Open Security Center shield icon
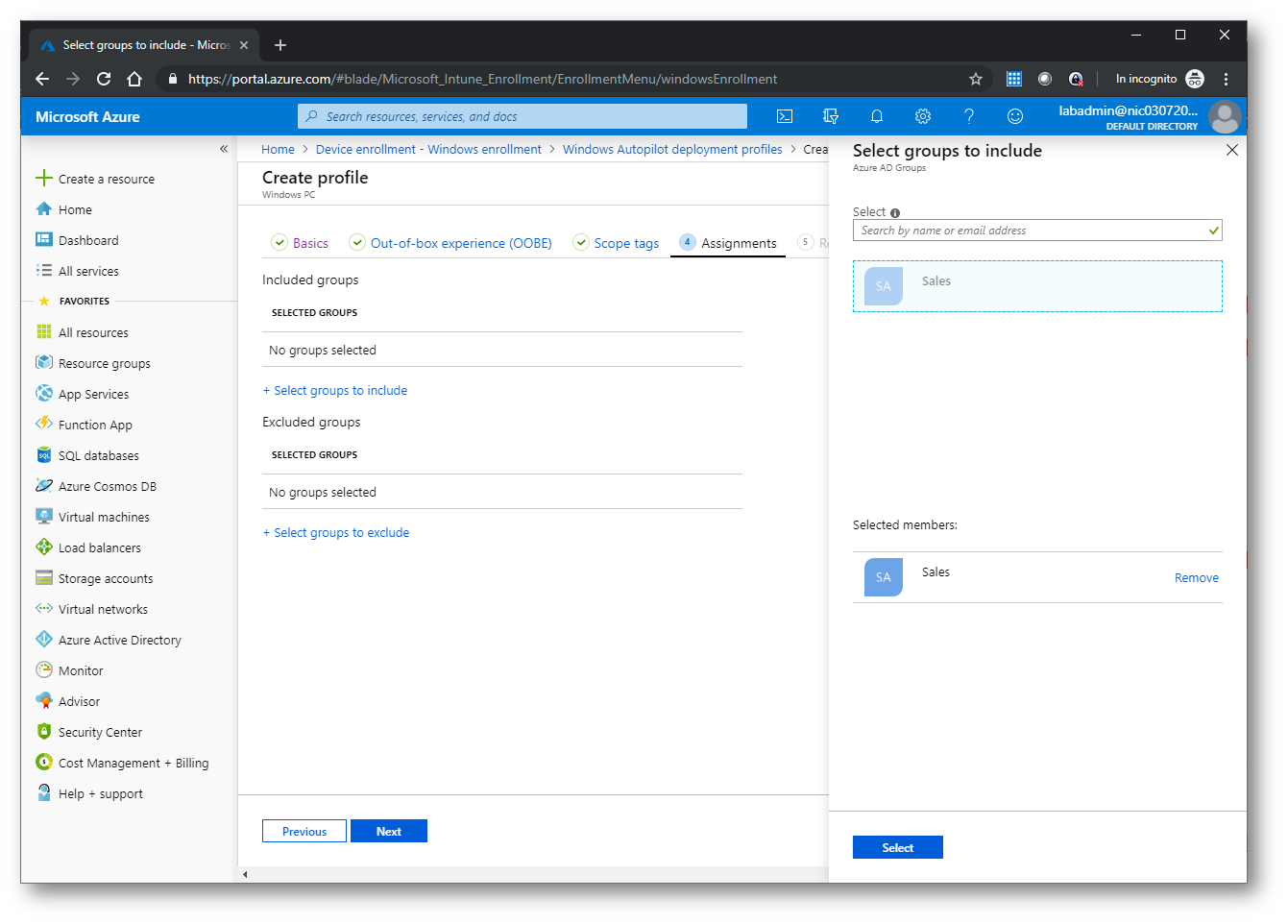 click(x=44, y=731)
